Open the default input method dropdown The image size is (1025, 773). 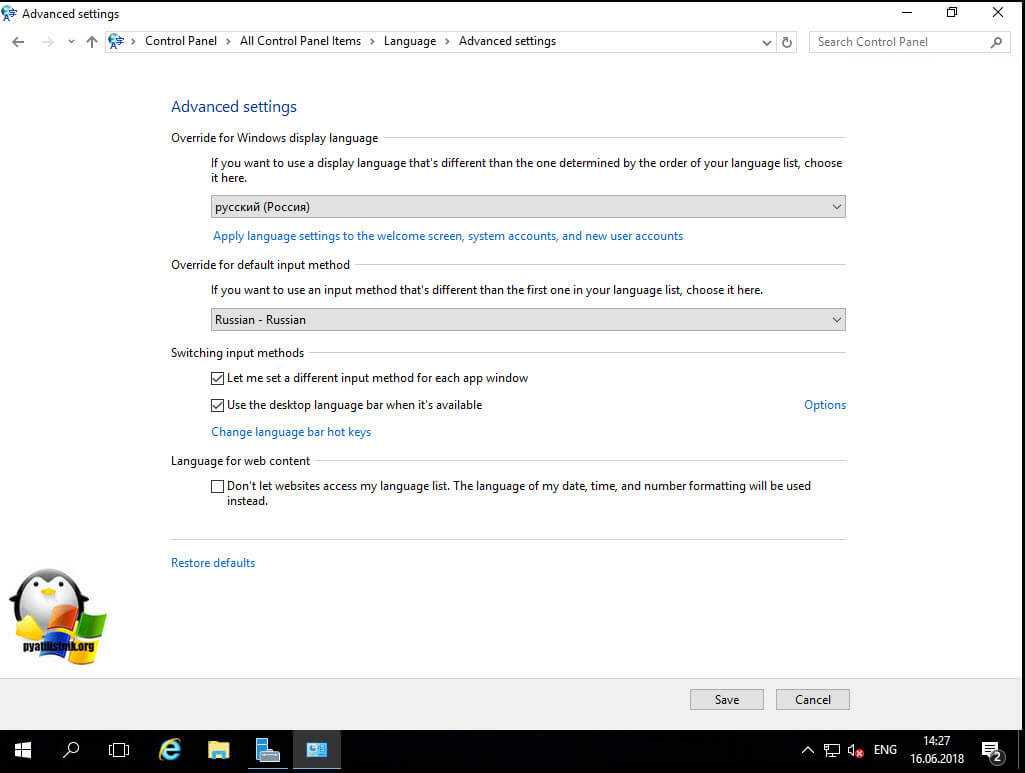click(528, 320)
